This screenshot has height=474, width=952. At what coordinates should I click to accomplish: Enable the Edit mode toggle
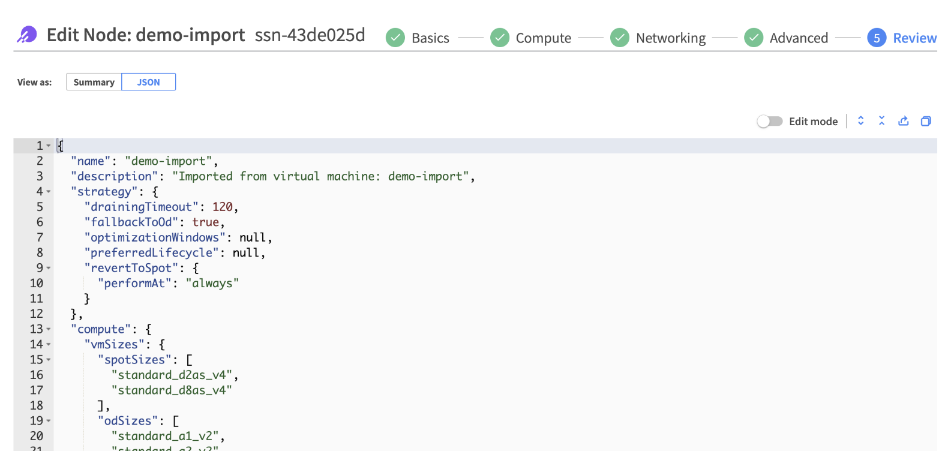pyautogui.click(x=769, y=121)
